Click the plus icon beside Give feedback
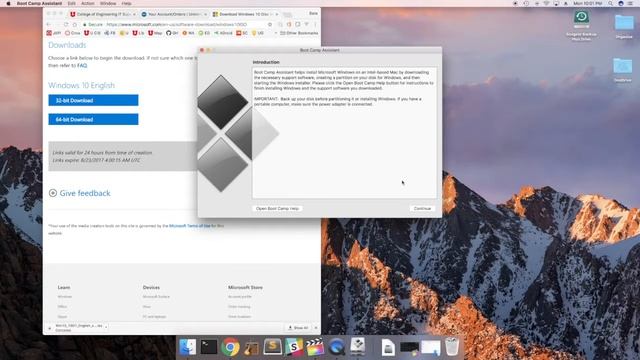640x360 pixels. click(53, 193)
